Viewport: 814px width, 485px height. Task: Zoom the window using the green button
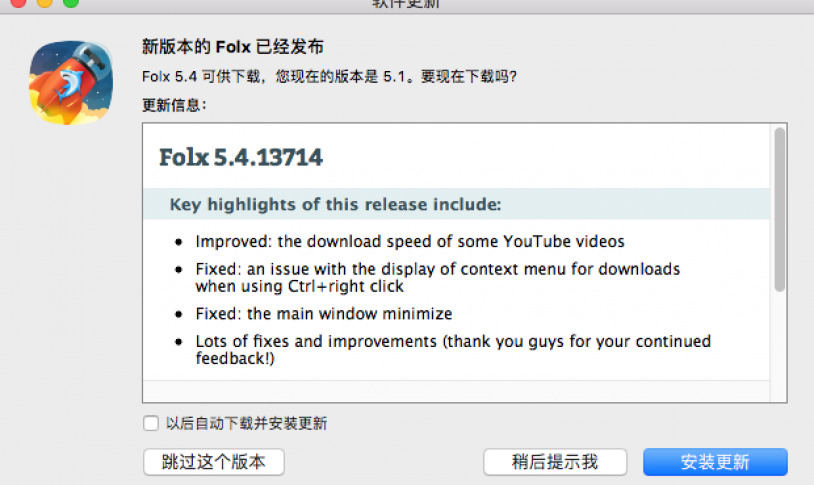coord(71,2)
